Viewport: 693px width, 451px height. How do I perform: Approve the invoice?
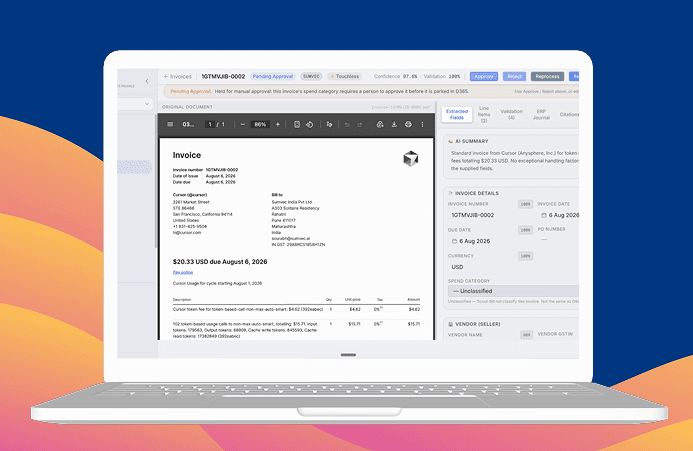coord(484,76)
